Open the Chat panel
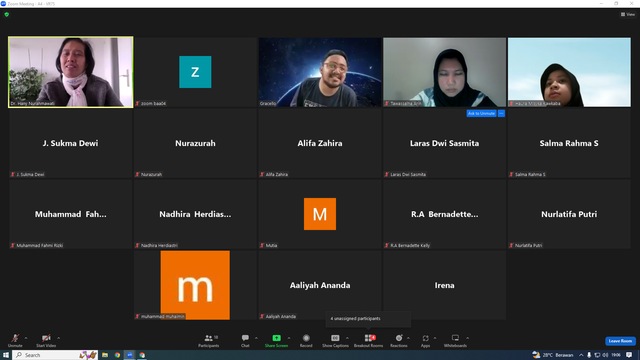 (x=245, y=340)
